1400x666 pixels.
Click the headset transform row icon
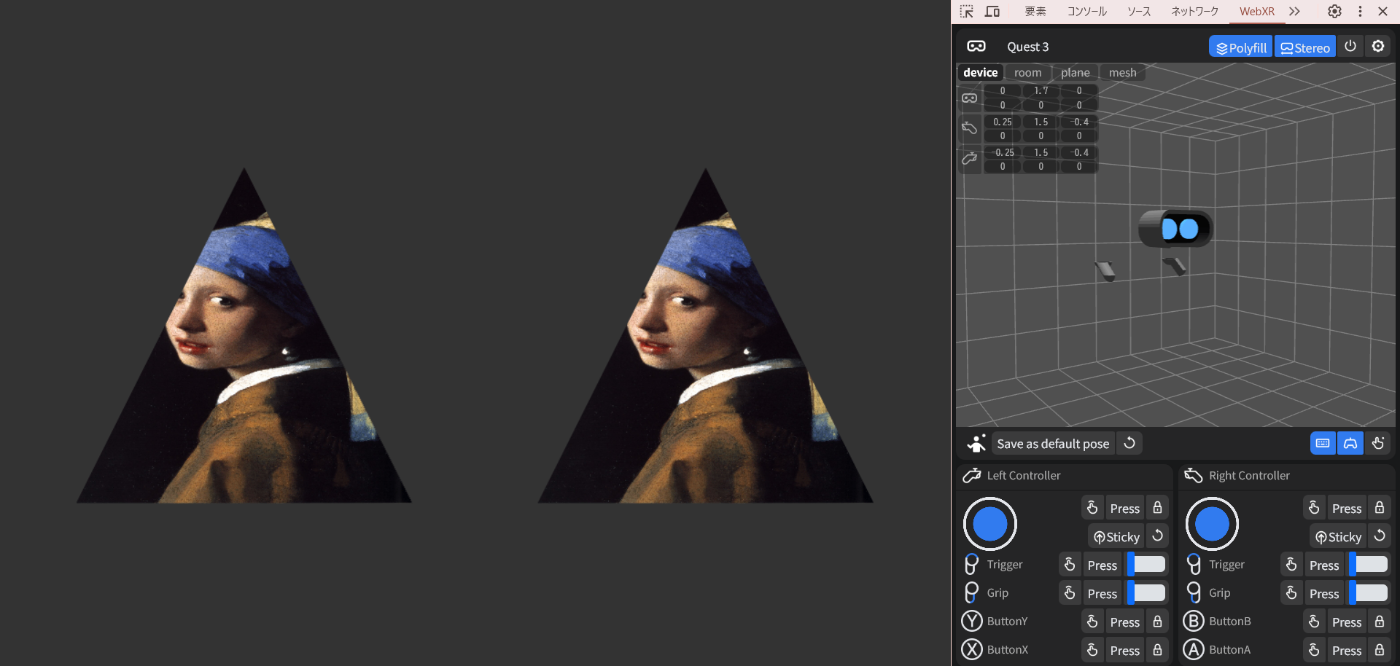[x=969, y=98]
